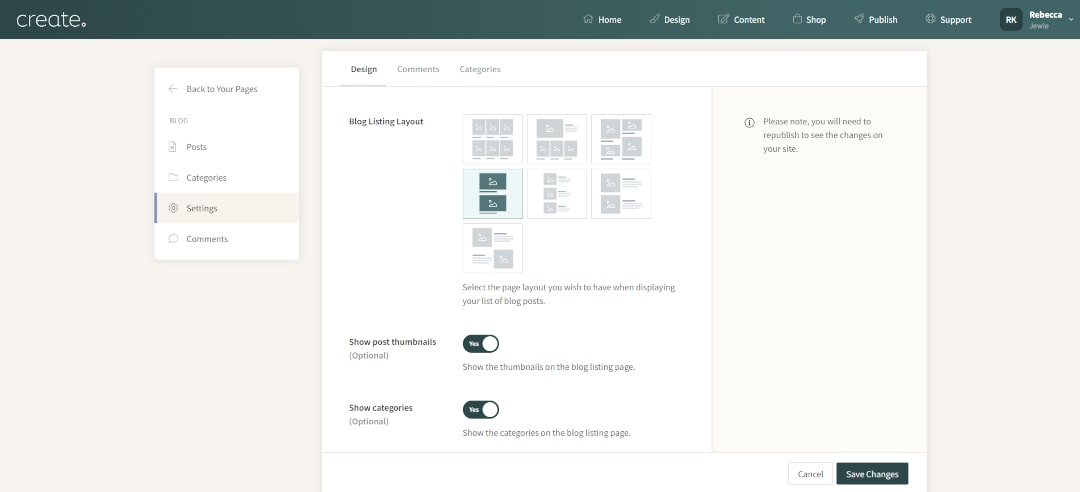Click the Show post thumbnails label
Viewport: 1080px width, 492px height.
click(x=393, y=342)
